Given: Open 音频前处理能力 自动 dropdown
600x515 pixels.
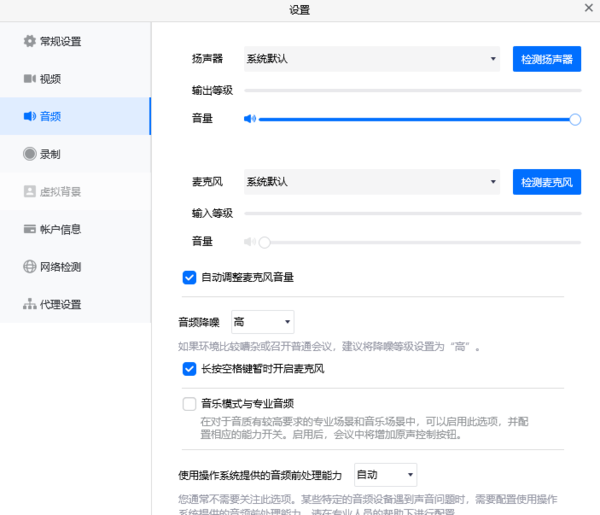Looking at the screenshot, I should click(x=384, y=474).
